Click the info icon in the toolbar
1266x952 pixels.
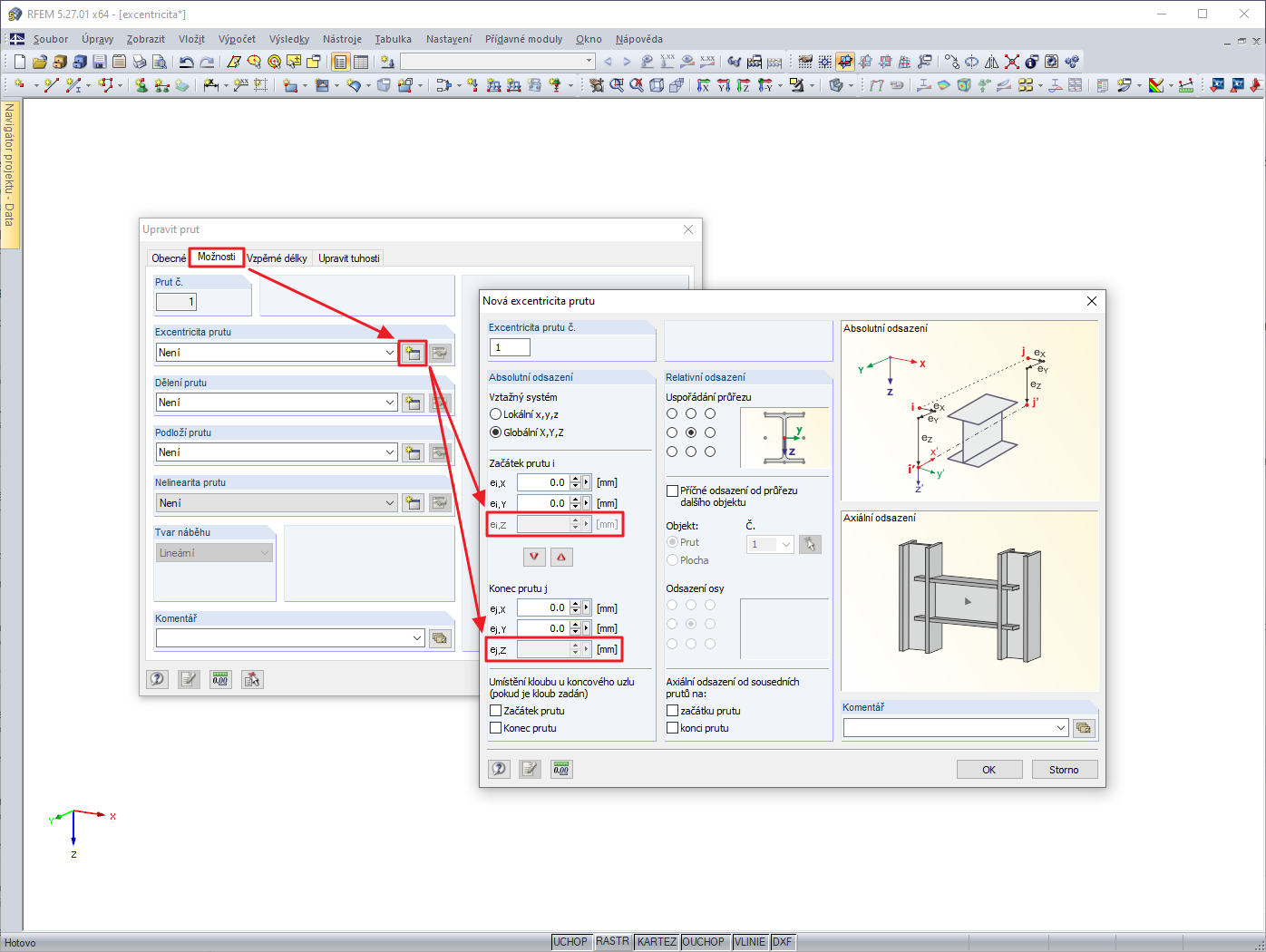click(1032, 62)
